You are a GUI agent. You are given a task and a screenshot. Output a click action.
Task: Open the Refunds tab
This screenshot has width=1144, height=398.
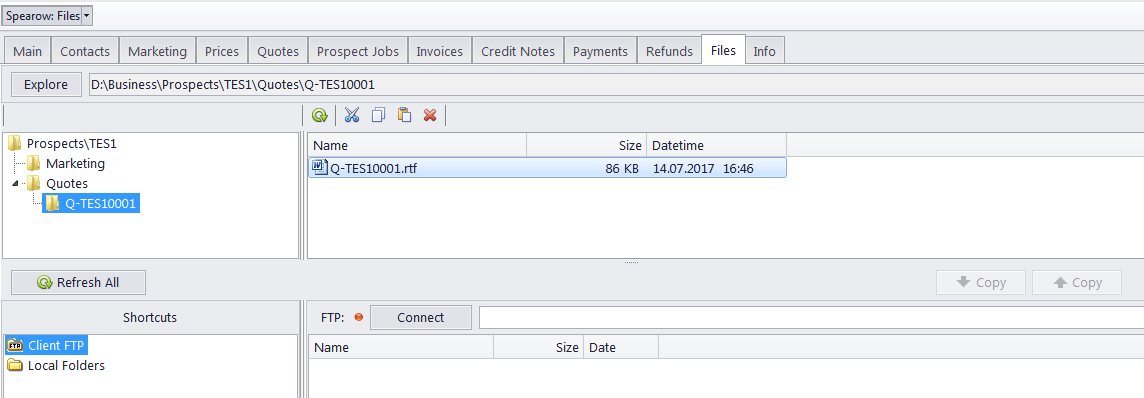pos(669,51)
